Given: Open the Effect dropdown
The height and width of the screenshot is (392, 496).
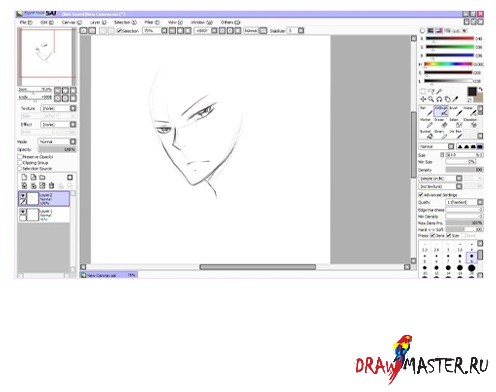Looking at the screenshot, I should pyautogui.click(x=58, y=124).
